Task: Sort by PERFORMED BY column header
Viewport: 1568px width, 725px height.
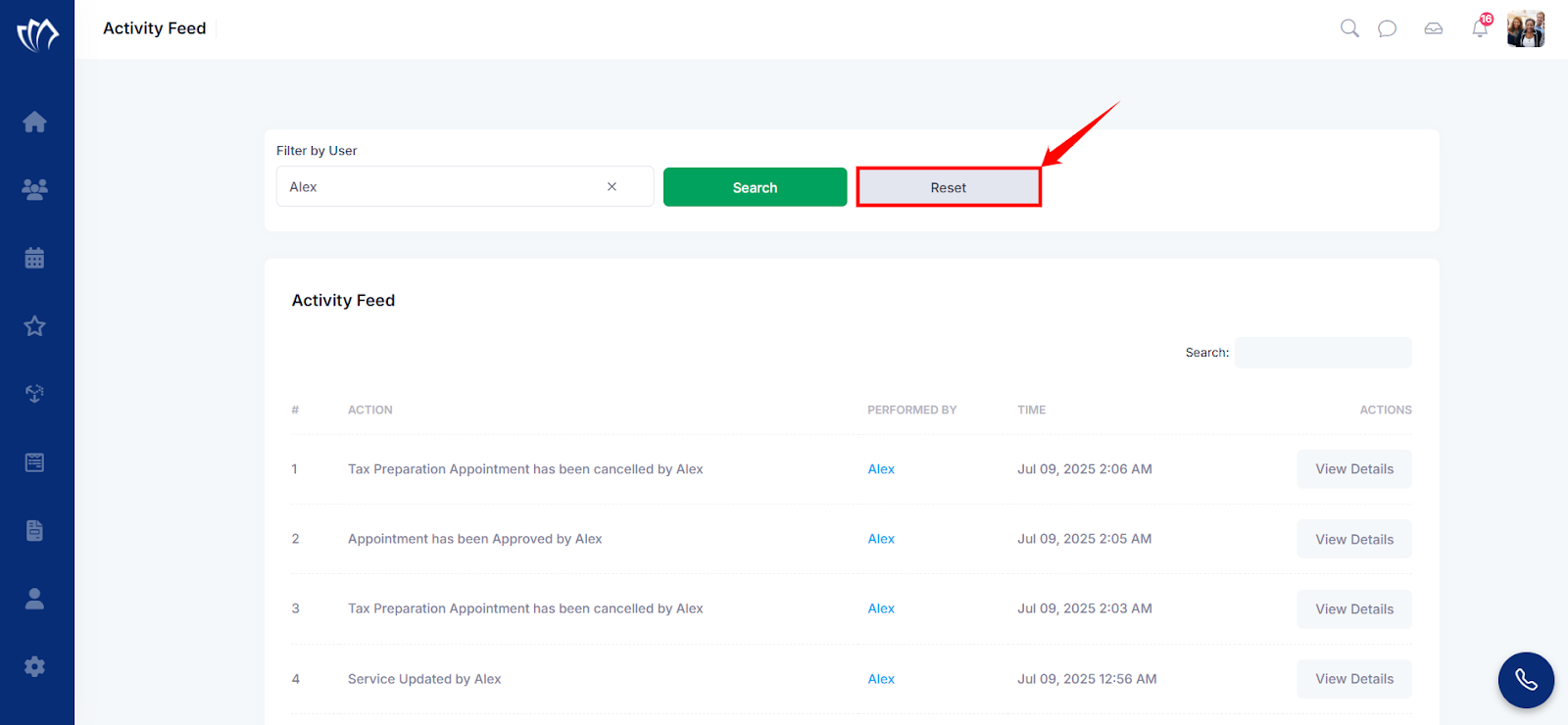Action: [911, 410]
